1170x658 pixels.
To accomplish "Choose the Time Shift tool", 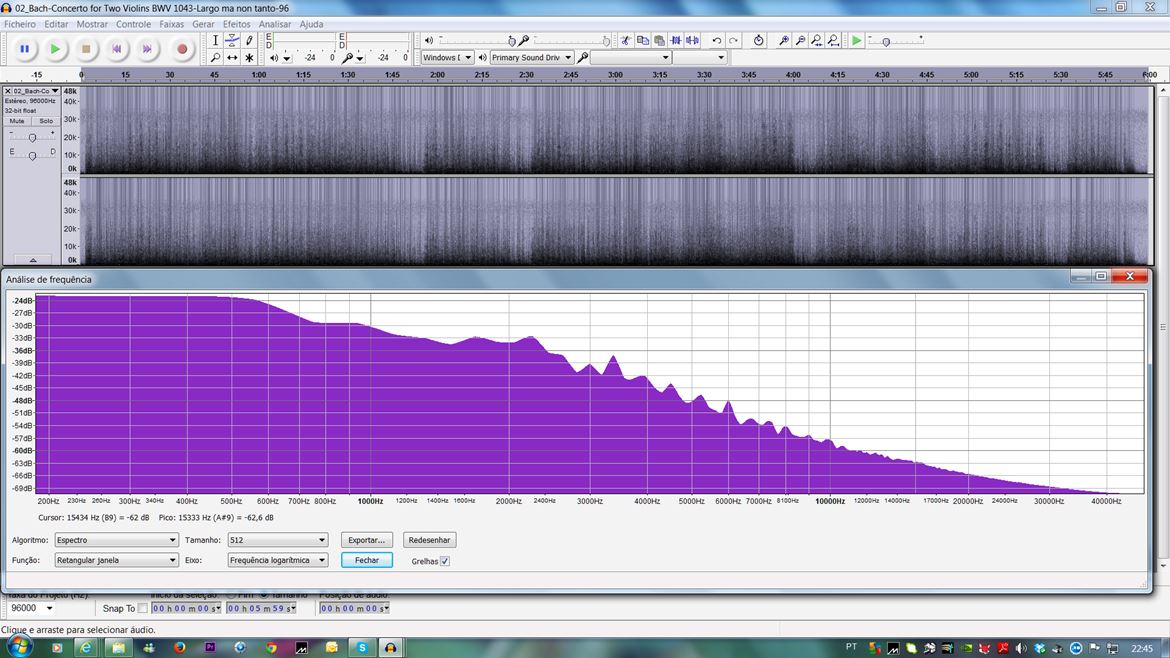I will [232, 58].
